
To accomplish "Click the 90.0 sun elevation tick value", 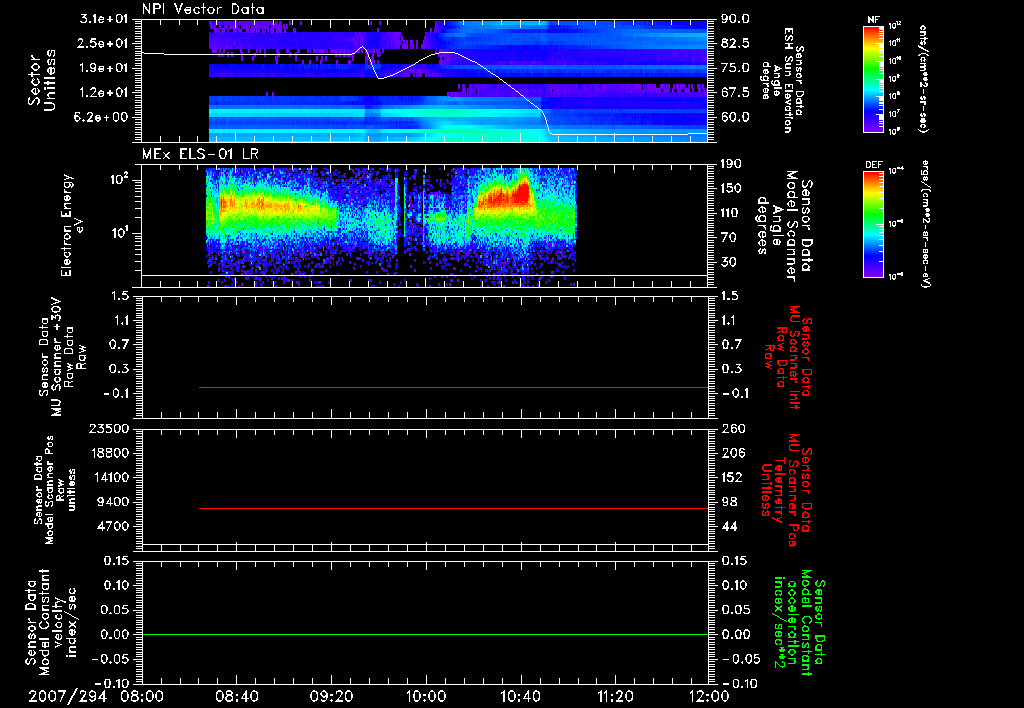I will pyautogui.click(x=735, y=19).
